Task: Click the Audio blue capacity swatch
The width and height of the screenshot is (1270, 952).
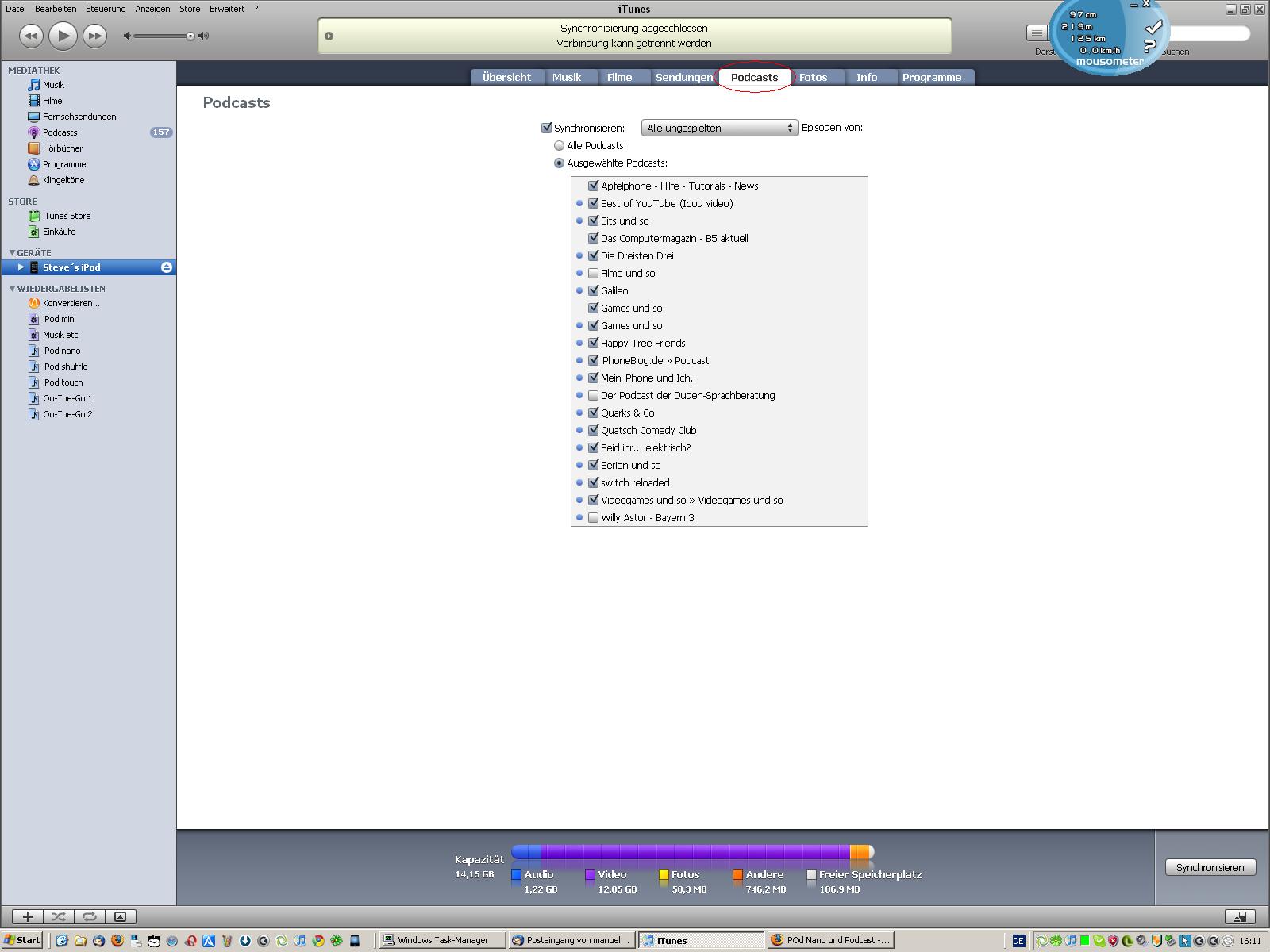Action: [516, 875]
